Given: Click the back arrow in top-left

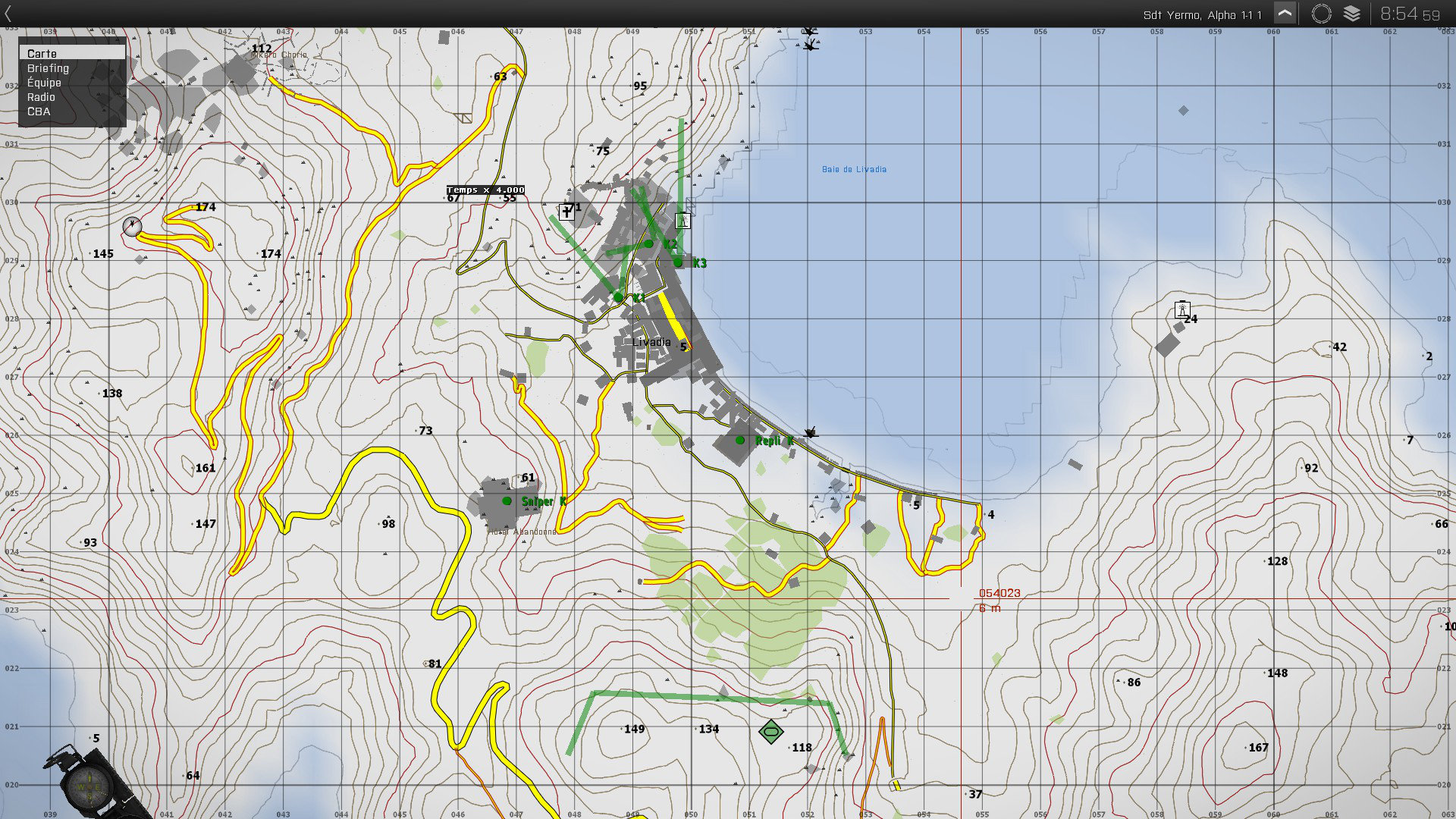Looking at the screenshot, I should pos(8,14).
